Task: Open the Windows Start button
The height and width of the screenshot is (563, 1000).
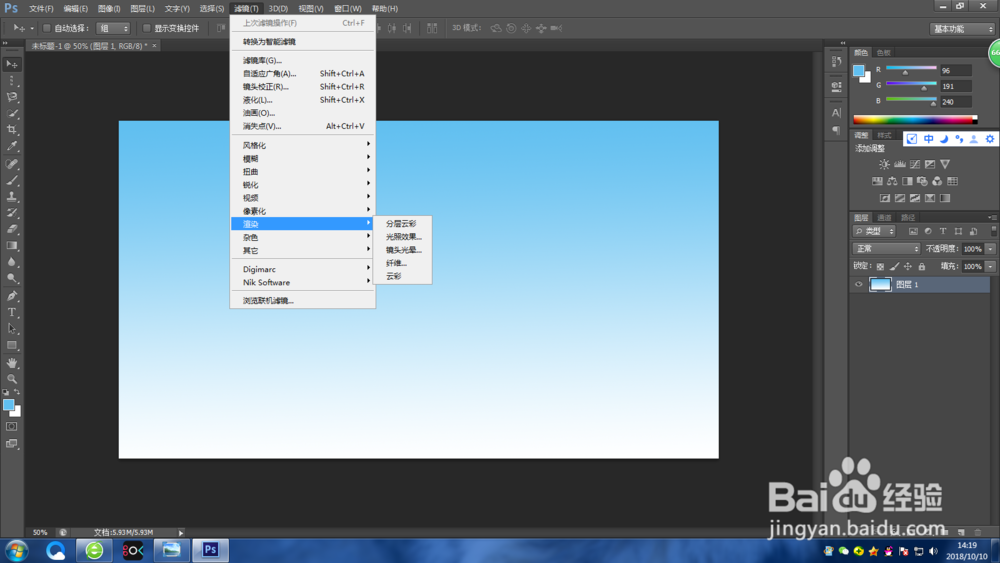Action: point(16,550)
